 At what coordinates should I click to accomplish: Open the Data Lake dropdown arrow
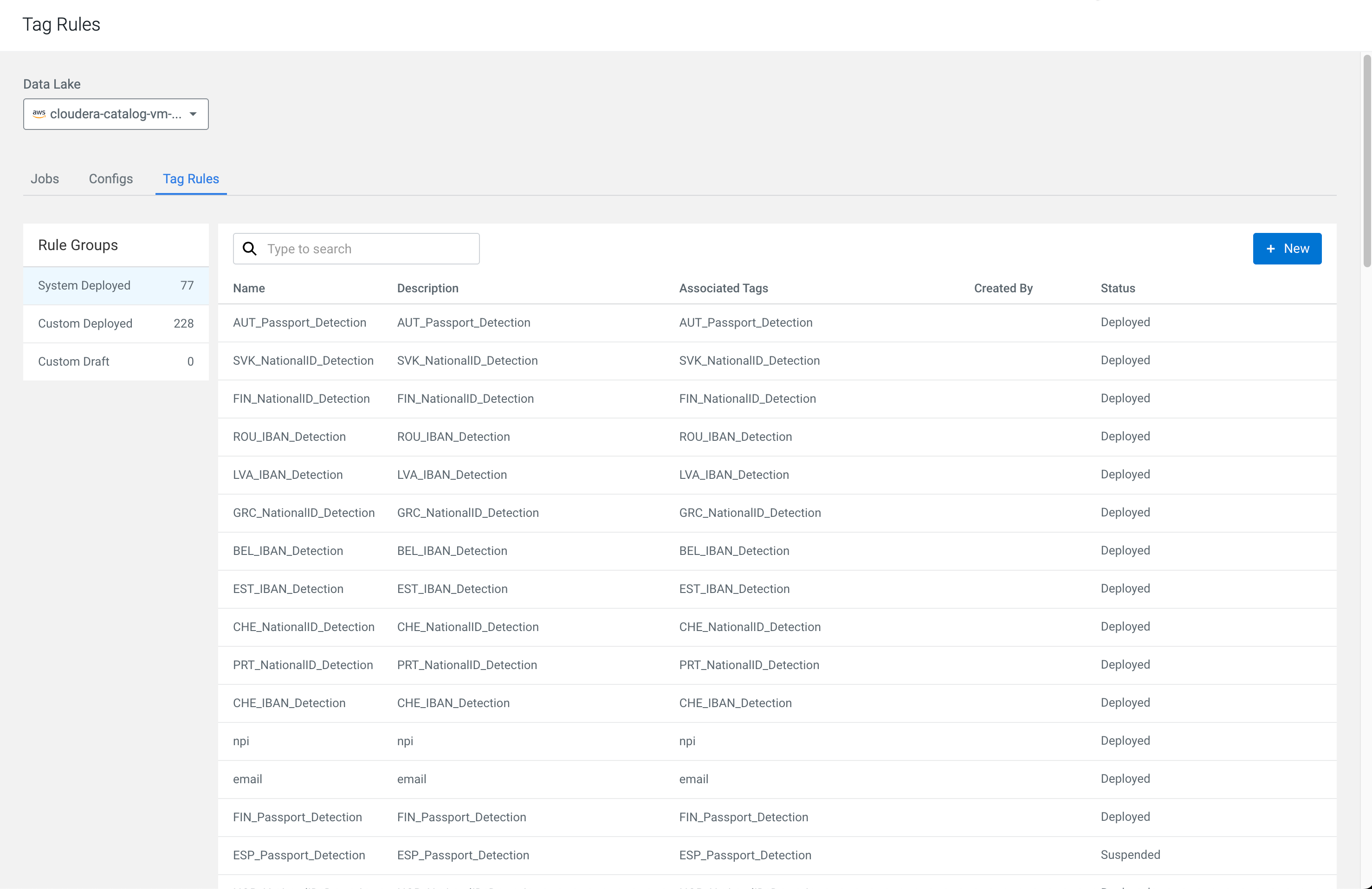click(x=193, y=114)
